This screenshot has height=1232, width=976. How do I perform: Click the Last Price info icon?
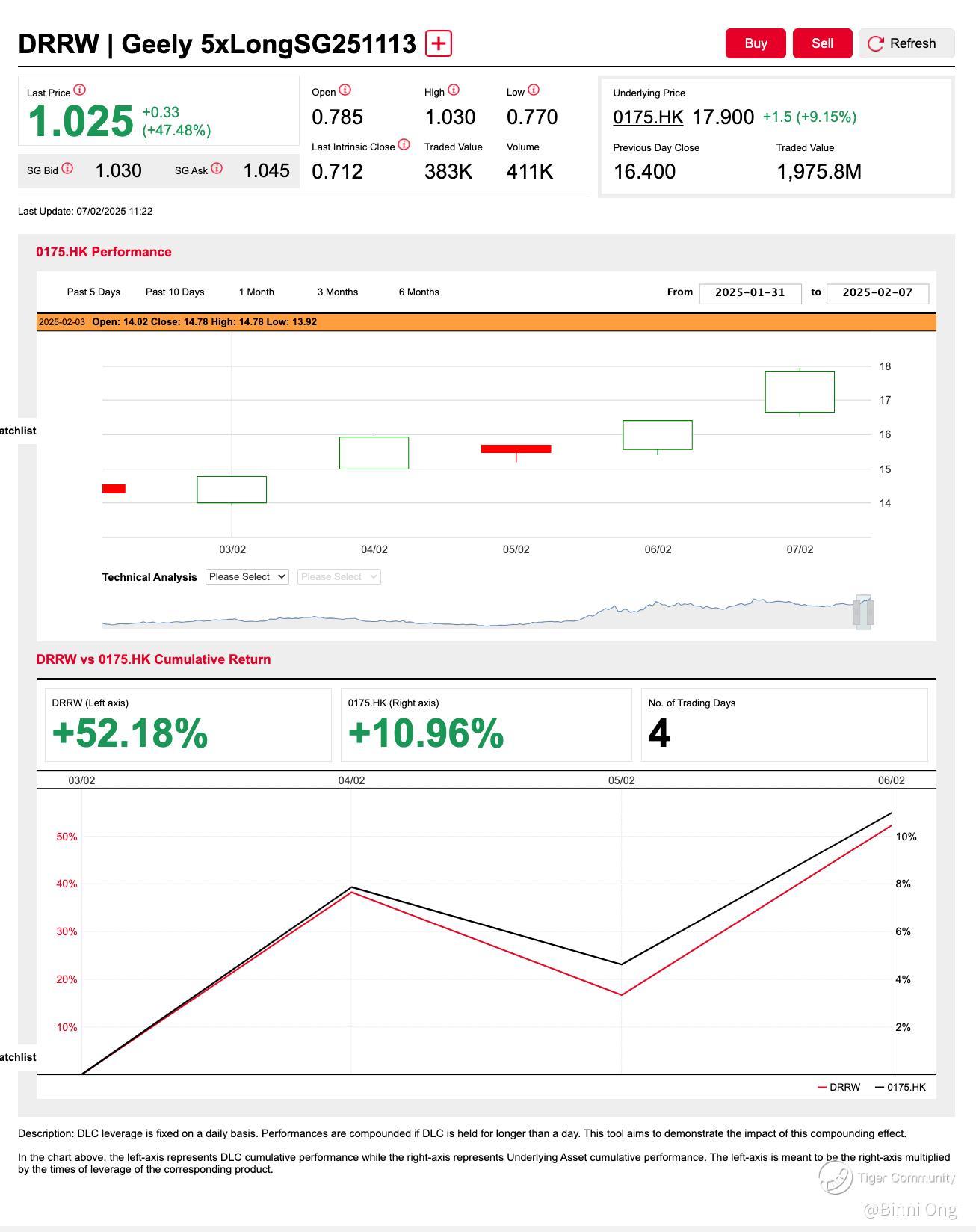pyautogui.click(x=79, y=90)
